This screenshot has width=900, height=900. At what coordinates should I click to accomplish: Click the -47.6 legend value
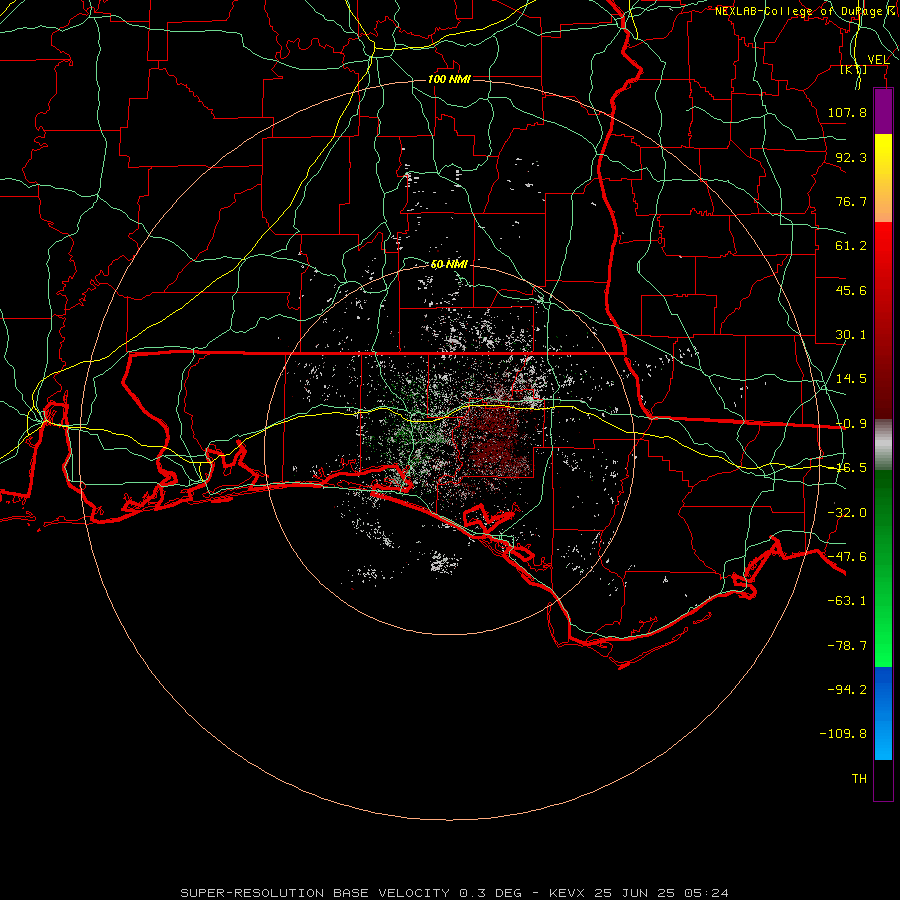click(847, 557)
